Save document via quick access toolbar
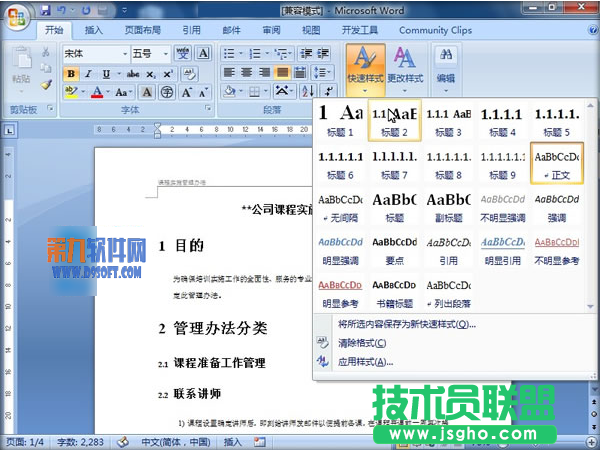The image size is (600, 450). pos(46,10)
